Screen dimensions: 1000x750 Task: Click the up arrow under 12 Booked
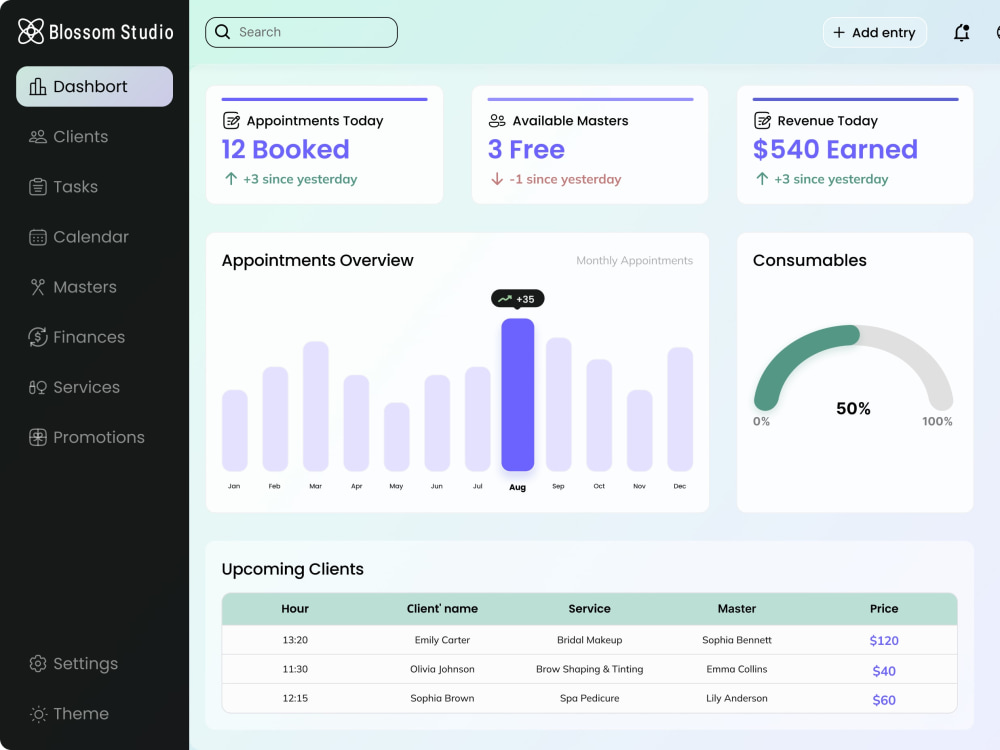pos(231,179)
